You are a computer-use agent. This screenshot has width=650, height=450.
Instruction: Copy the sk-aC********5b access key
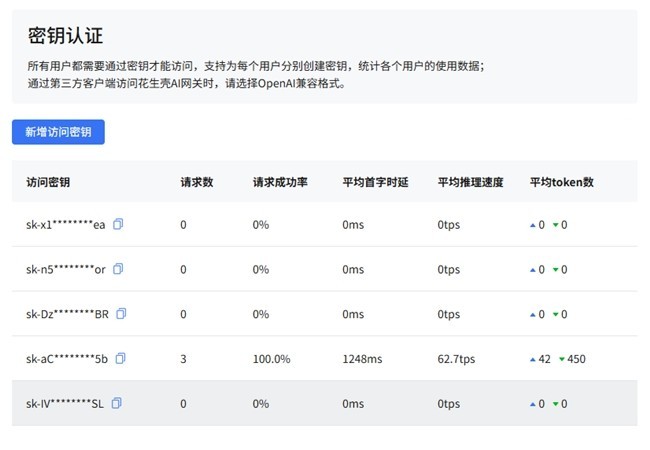119,358
